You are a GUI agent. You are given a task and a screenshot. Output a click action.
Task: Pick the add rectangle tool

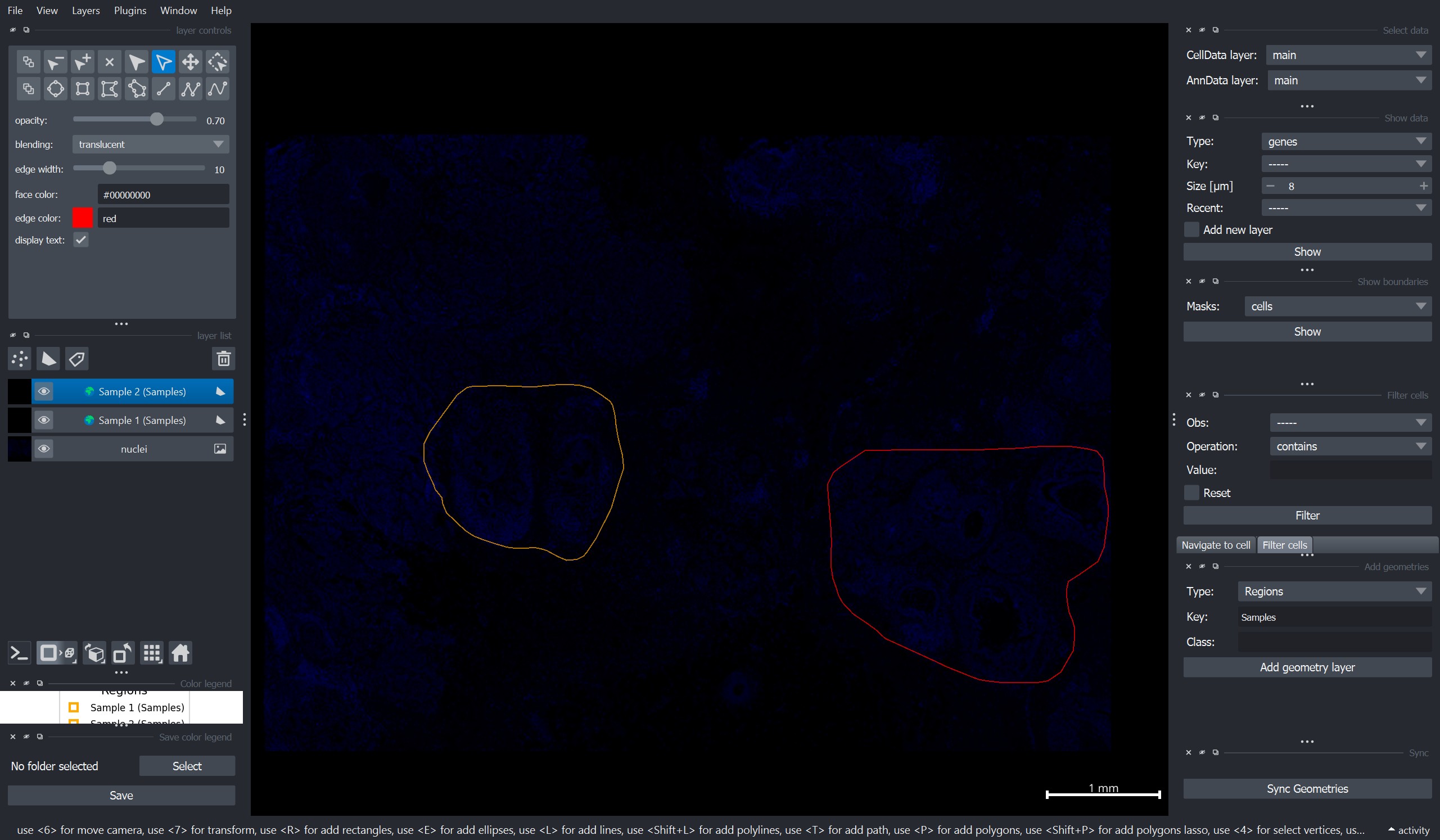[x=82, y=89]
